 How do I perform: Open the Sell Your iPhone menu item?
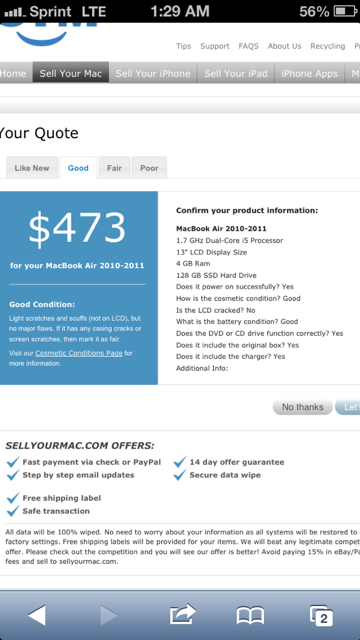tap(153, 73)
